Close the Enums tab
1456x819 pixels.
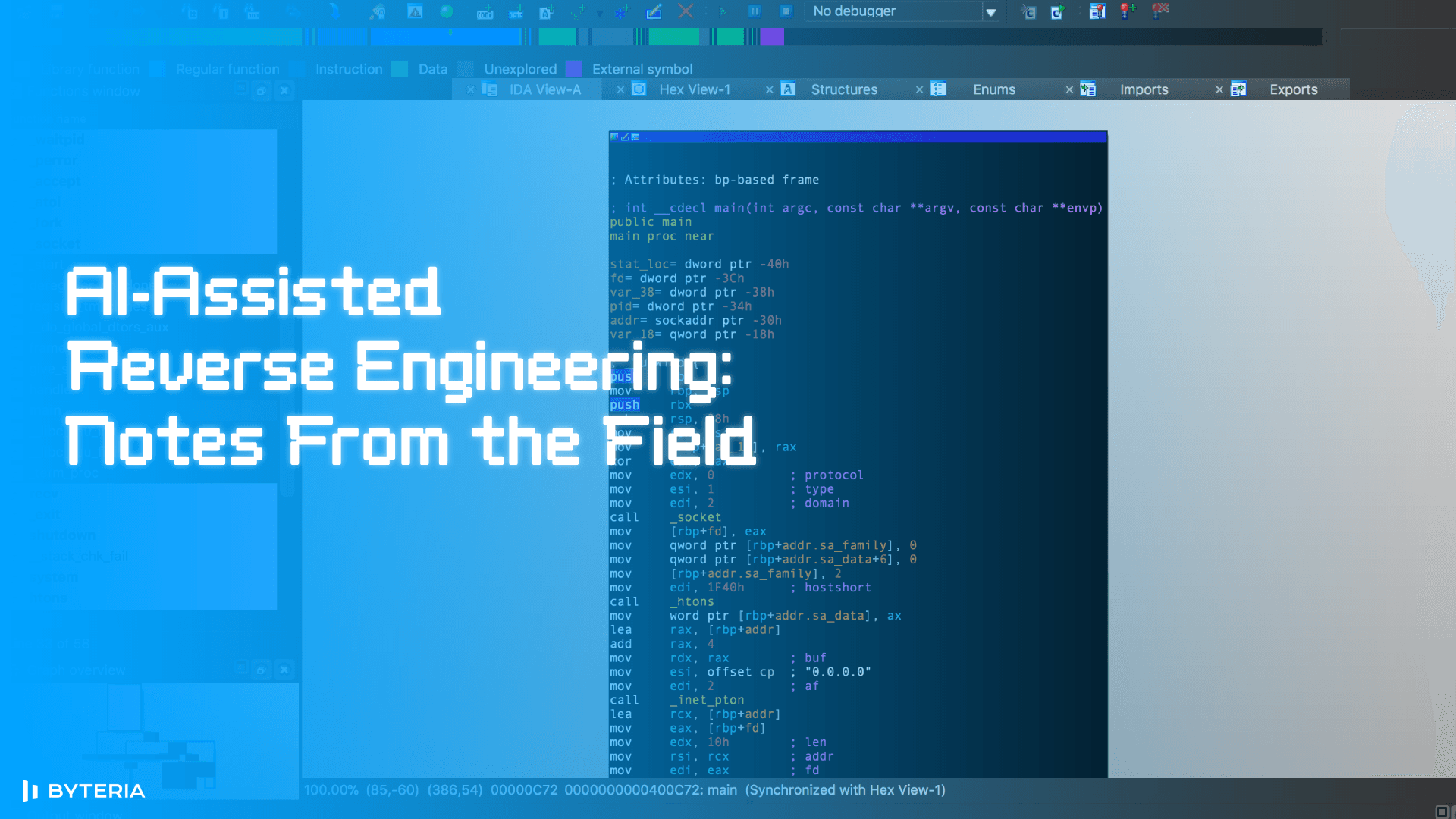coord(919,89)
